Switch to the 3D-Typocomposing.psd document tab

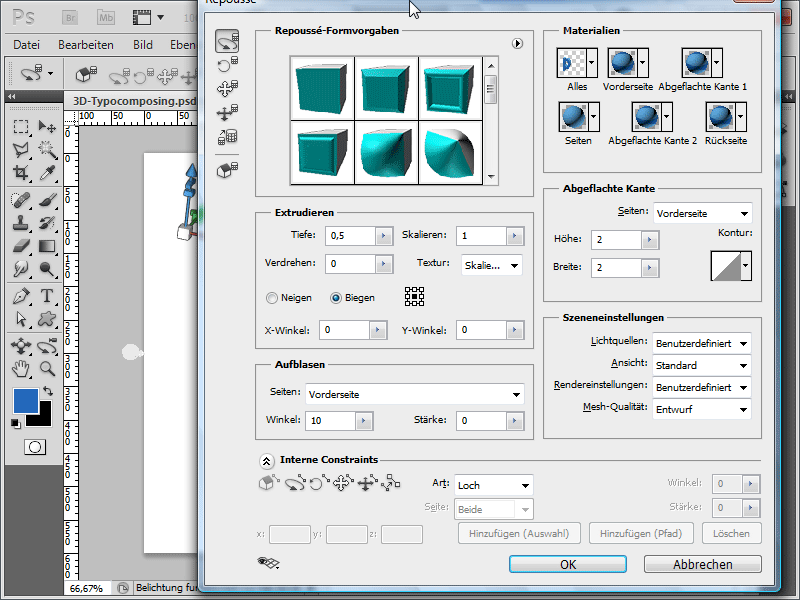tap(134, 101)
